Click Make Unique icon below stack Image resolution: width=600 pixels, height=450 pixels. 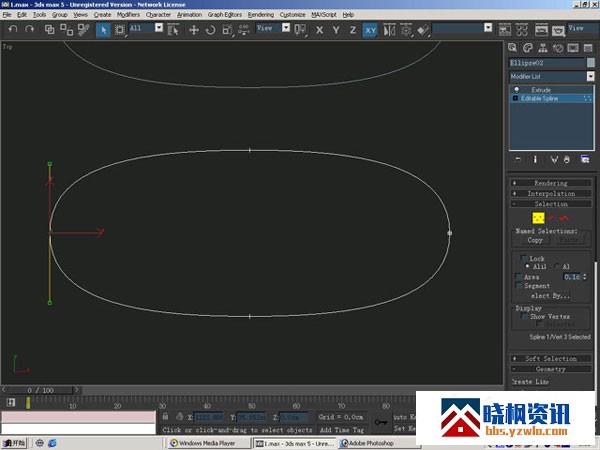click(x=554, y=159)
